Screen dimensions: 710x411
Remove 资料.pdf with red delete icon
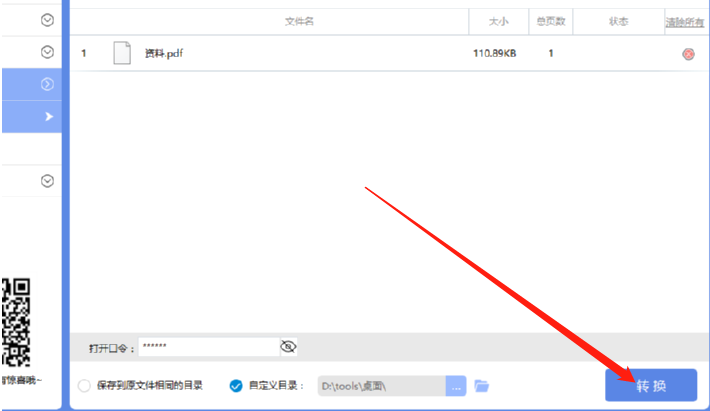688,54
